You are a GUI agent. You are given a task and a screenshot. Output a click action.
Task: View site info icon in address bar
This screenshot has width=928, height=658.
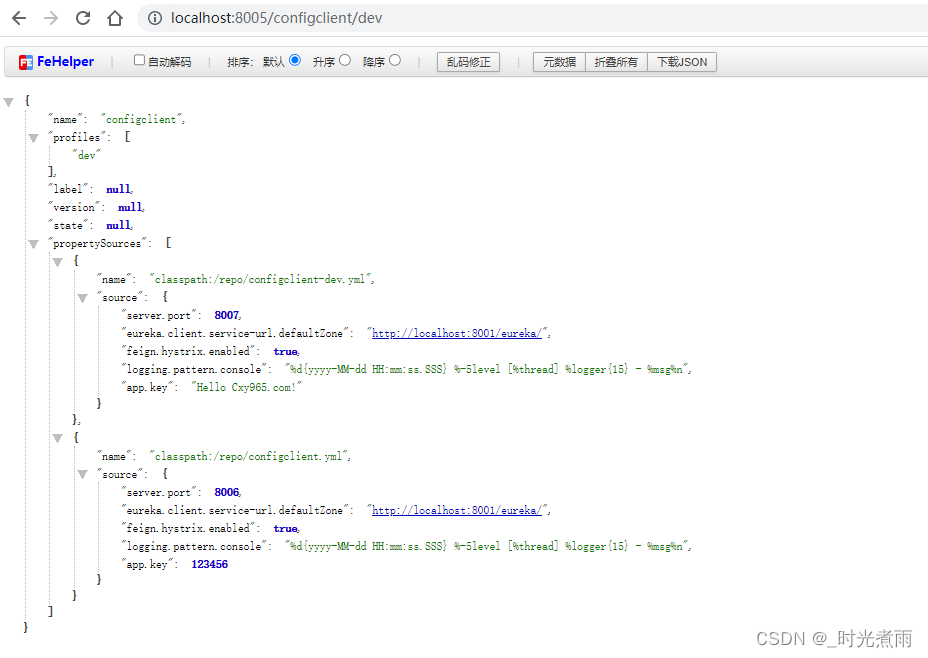click(155, 18)
